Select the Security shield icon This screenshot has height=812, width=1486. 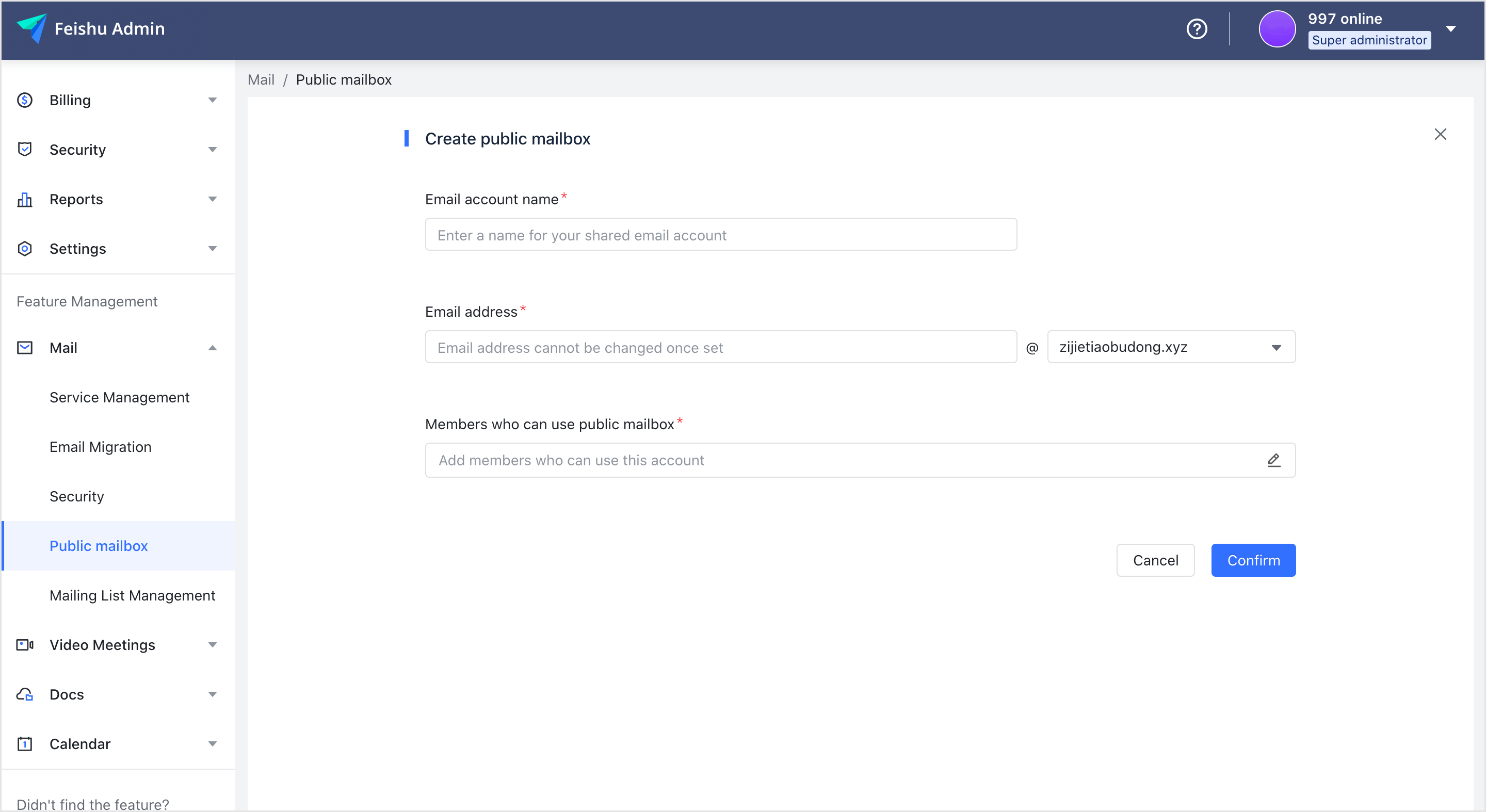(24, 150)
